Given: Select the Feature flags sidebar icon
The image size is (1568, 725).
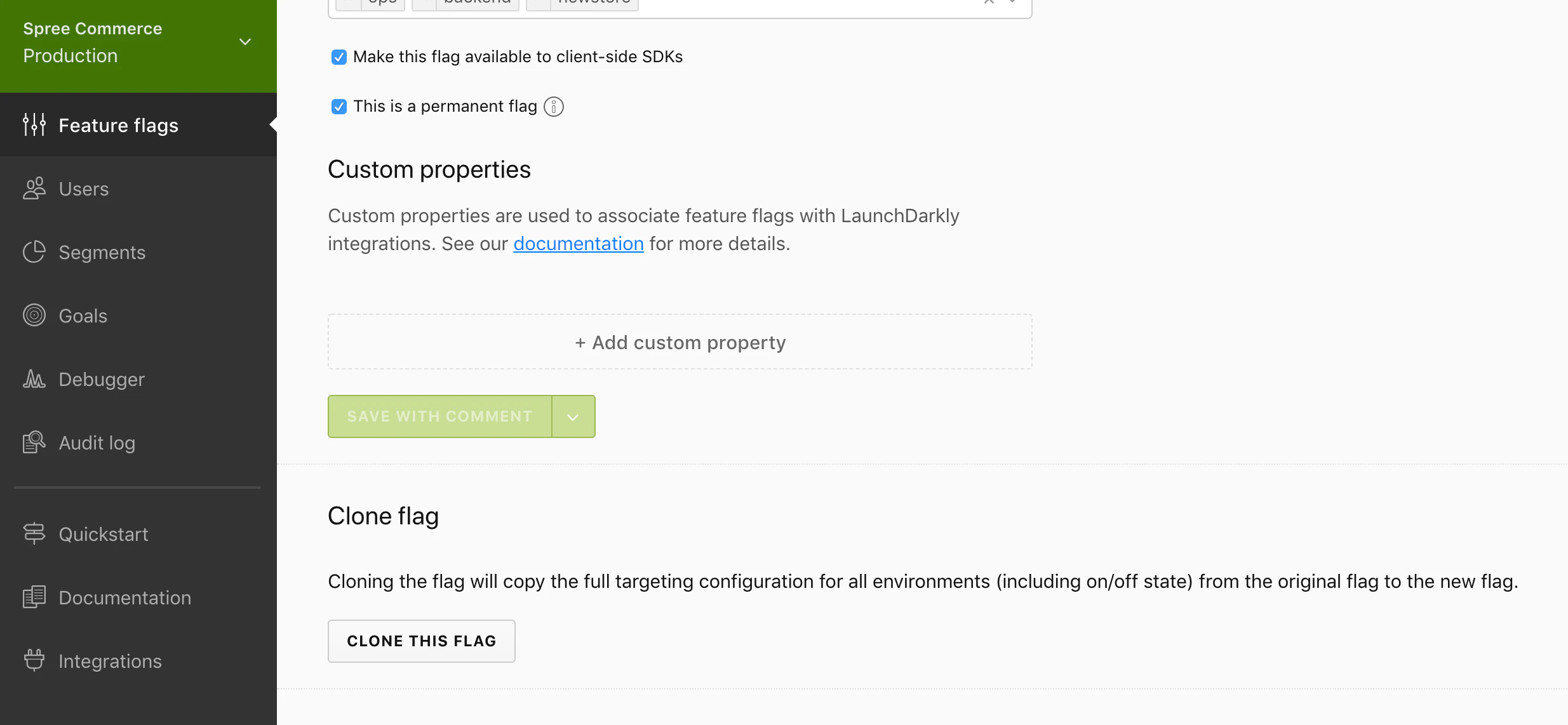Looking at the screenshot, I should coord(34,125).
